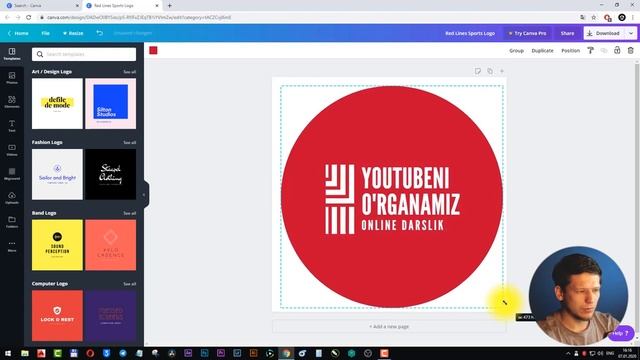See all Art / Design Logo templates
The height and width of the screenshot is (360, 640).
129,72
